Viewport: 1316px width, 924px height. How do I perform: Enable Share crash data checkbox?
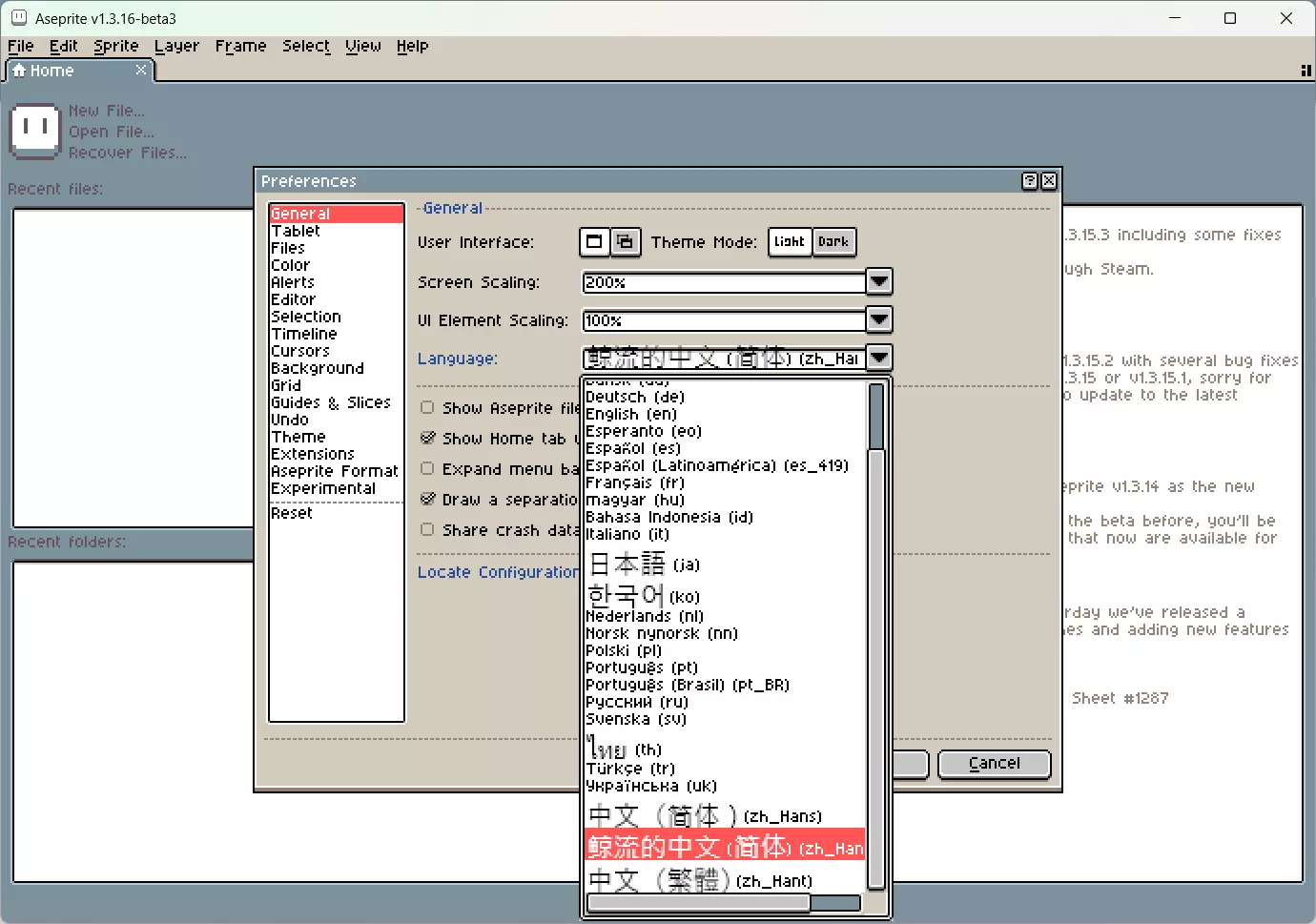pyautogui.click(x=427, y=529)
